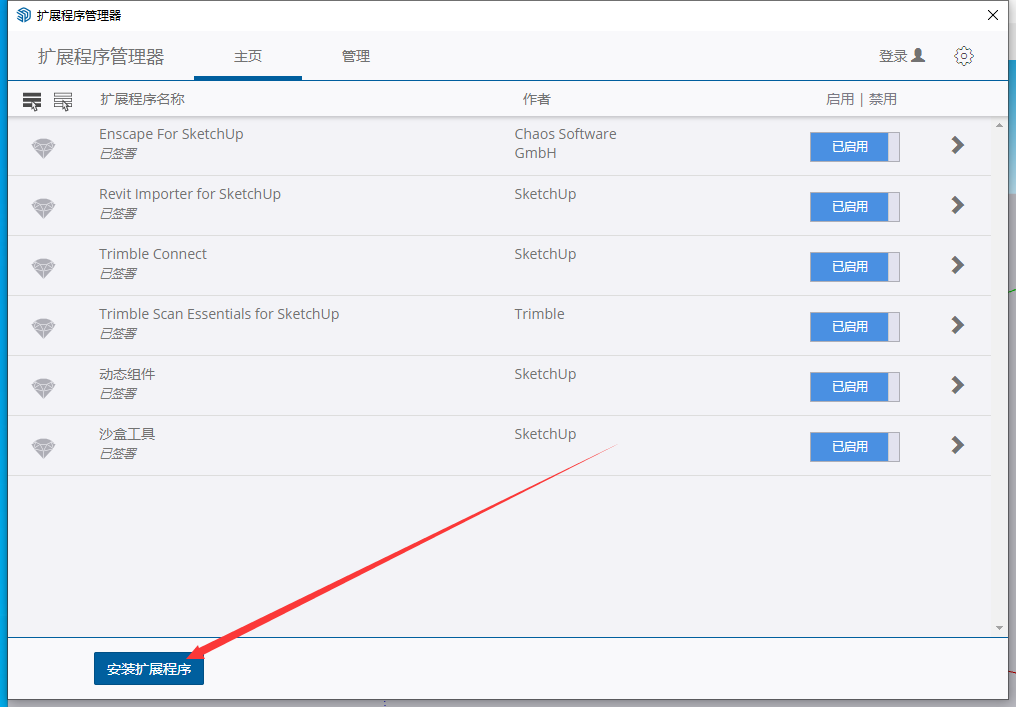
Task: Click scrollbar down arrow in extension list
Action: pyautogui.click(x=999, y=628)
